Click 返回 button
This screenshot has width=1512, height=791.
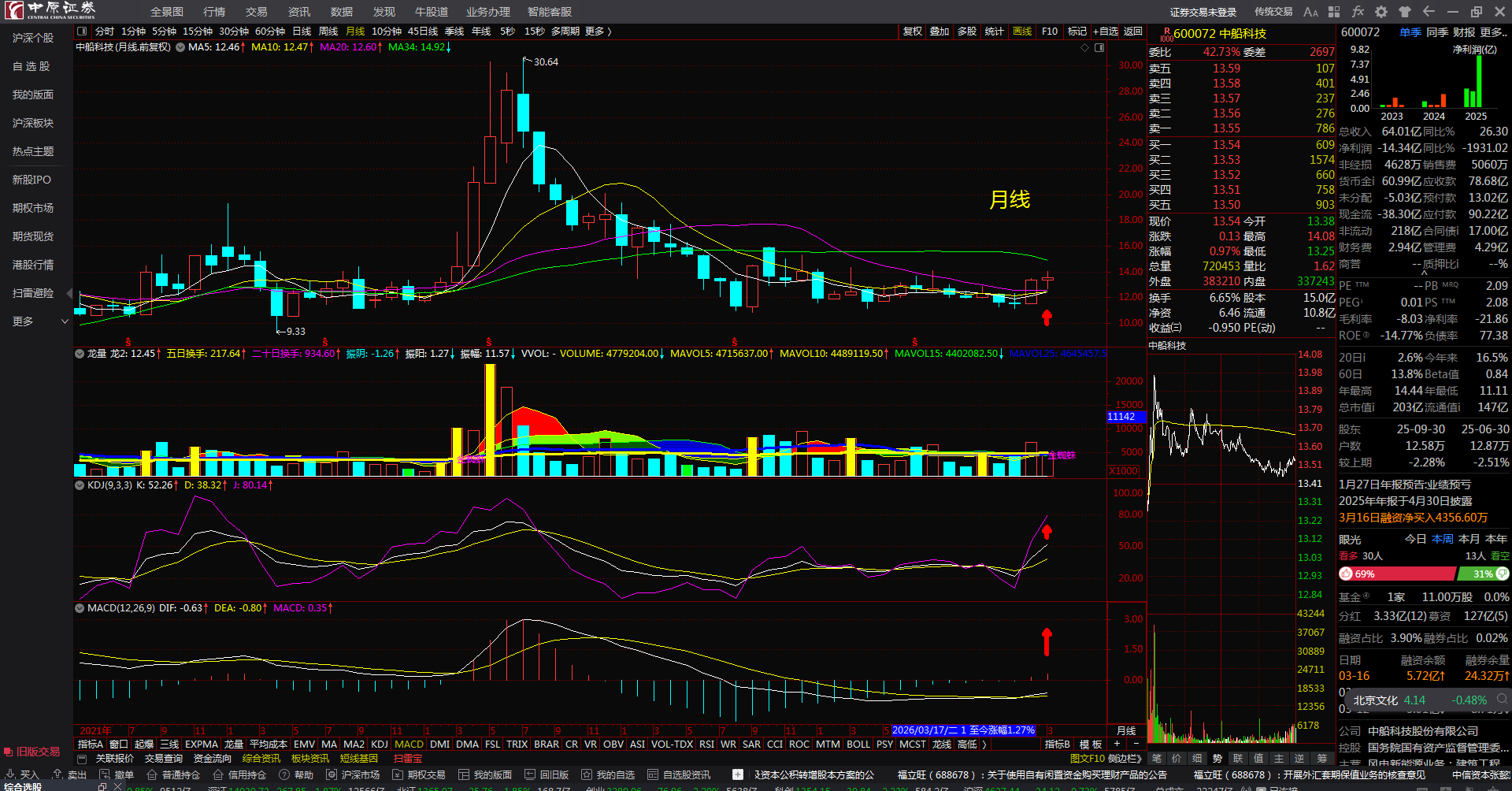(x=1133, y=32)
